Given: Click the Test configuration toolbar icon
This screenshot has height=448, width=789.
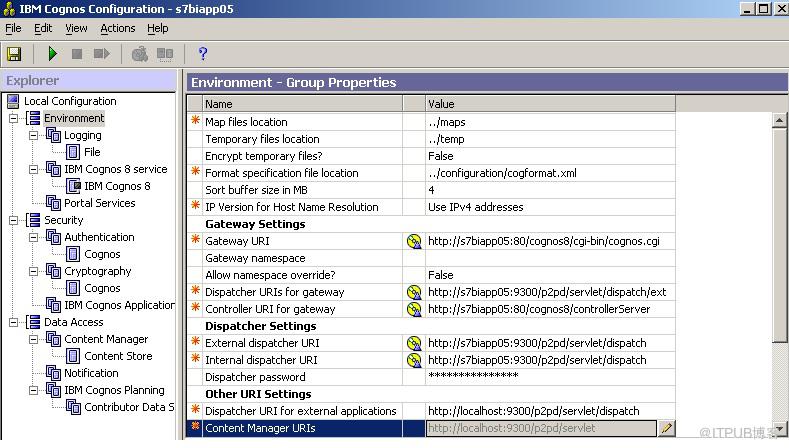Looking at the screenshot, I should click(x=139, y=54).
